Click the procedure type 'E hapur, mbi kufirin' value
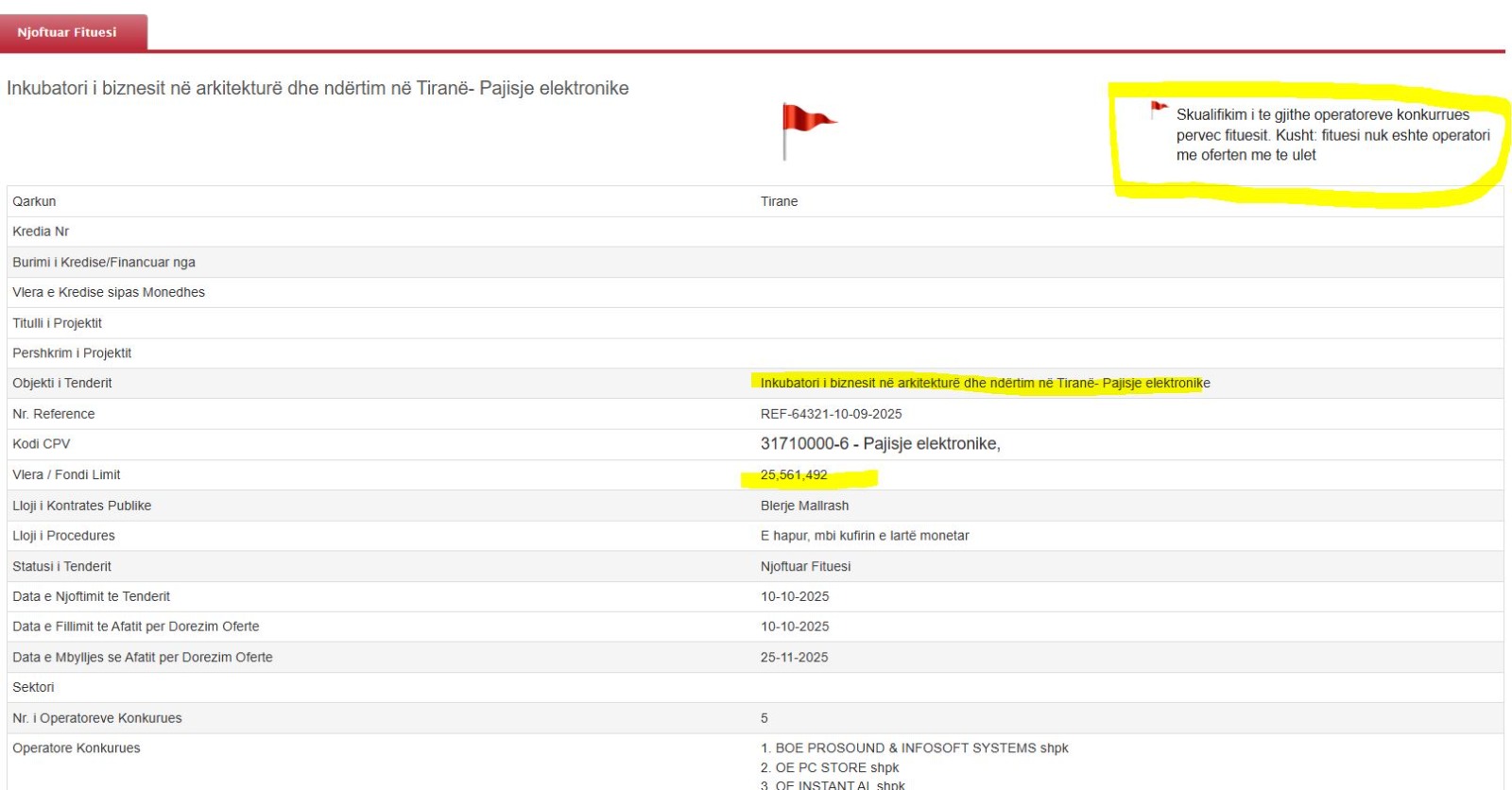The width and height of the screenshot is (1512, 790). 864,536
